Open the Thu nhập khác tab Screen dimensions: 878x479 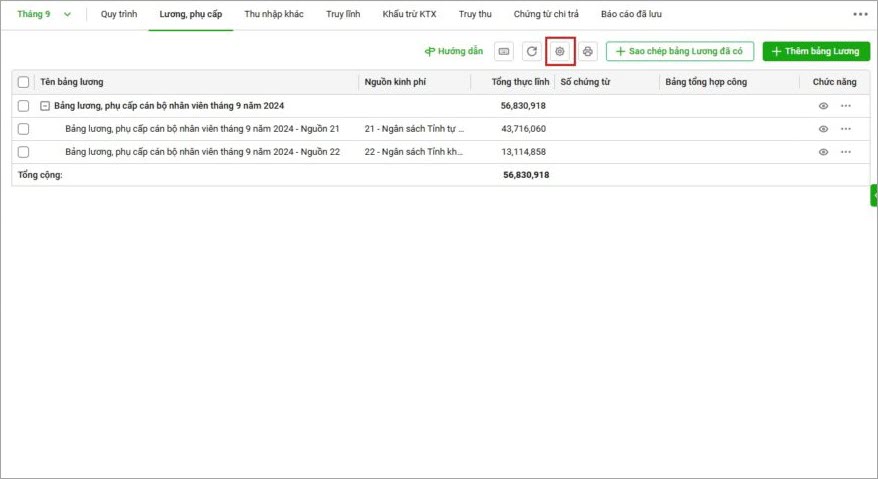[x=274, y=14]
